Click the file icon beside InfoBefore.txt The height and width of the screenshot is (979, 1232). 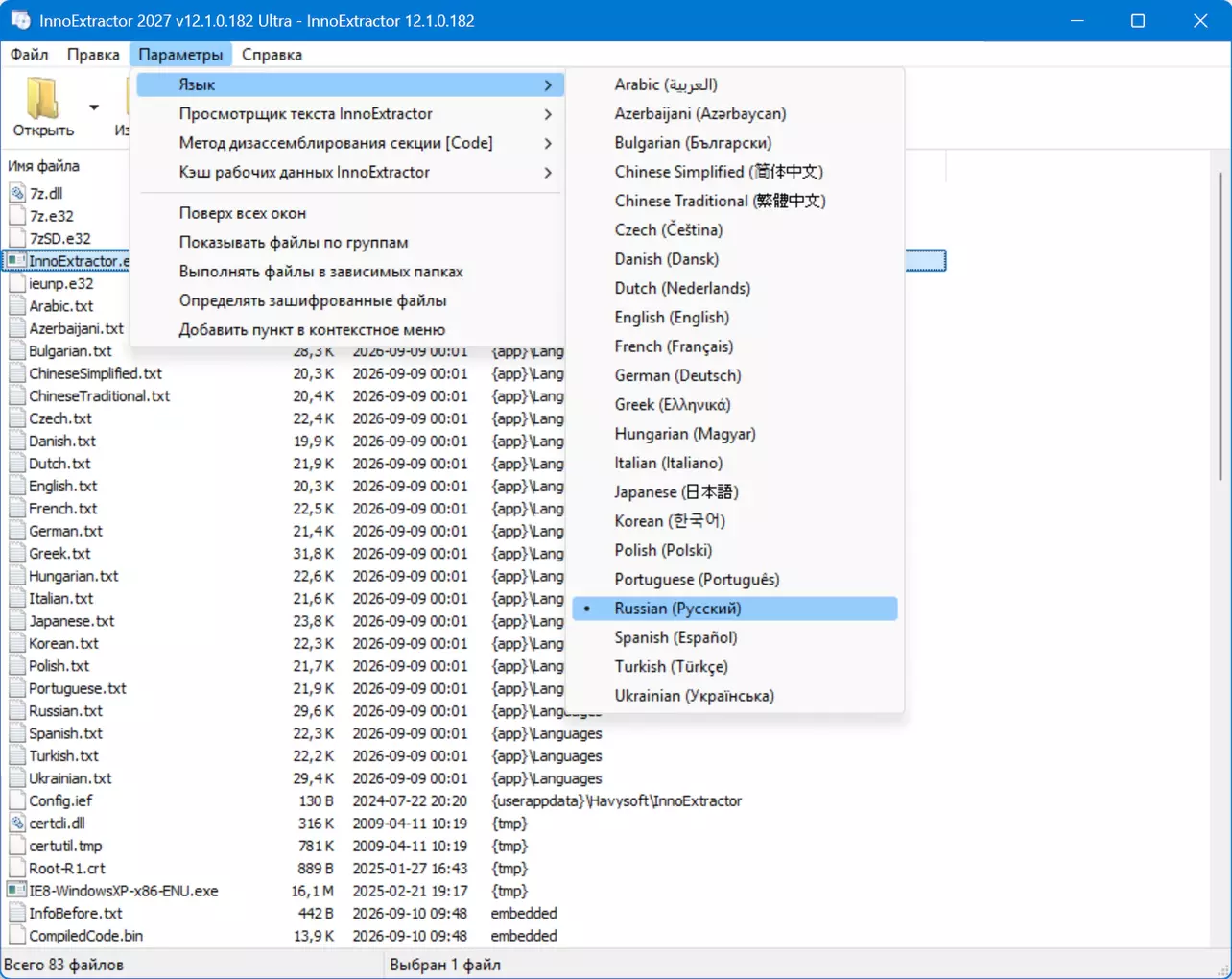(x=17, y=914)
